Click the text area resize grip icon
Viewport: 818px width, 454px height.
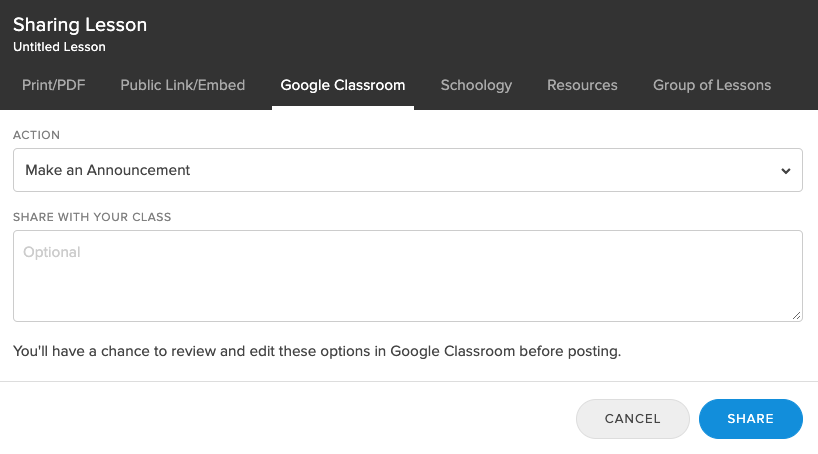point(797,316)
